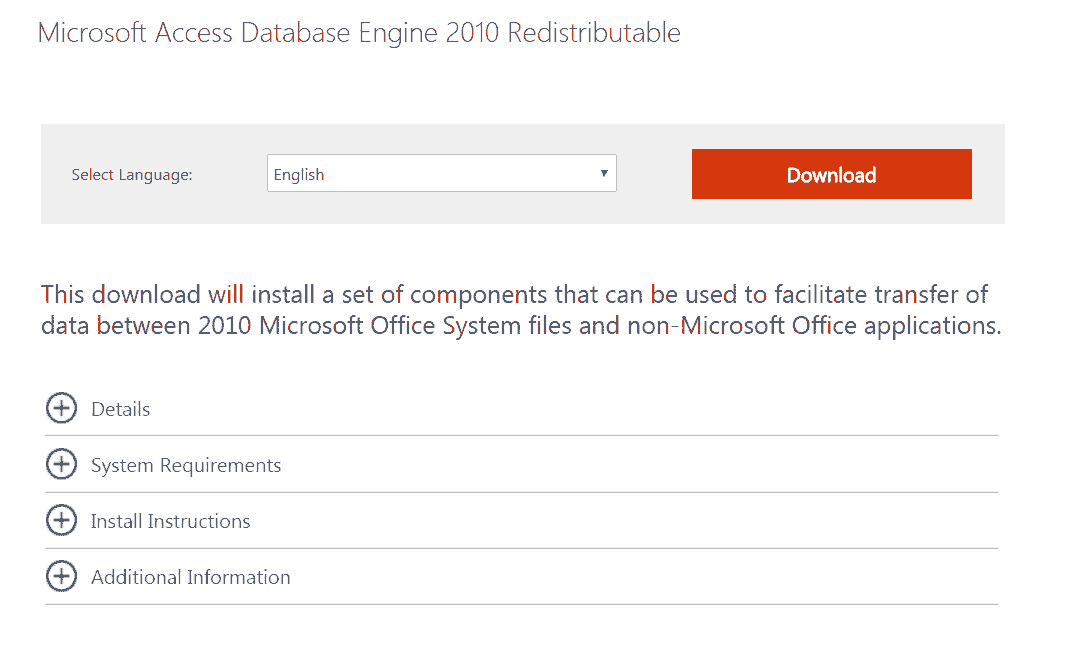Open the Select Language dropdown

[x=441, y=173]
